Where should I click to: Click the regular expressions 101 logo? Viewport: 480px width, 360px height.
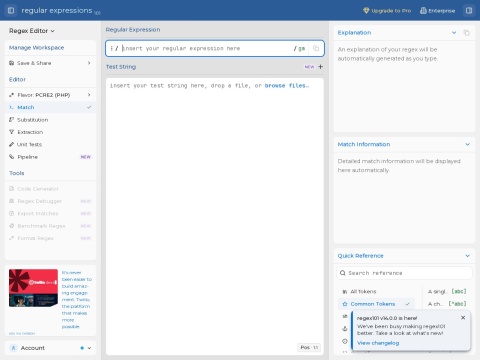61,11
